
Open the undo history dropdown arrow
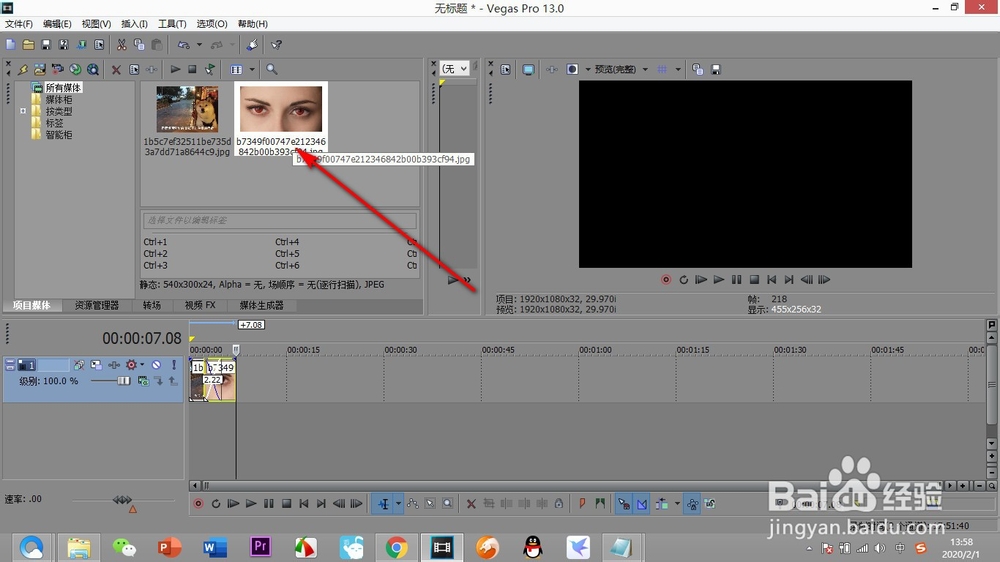[199, 45]
